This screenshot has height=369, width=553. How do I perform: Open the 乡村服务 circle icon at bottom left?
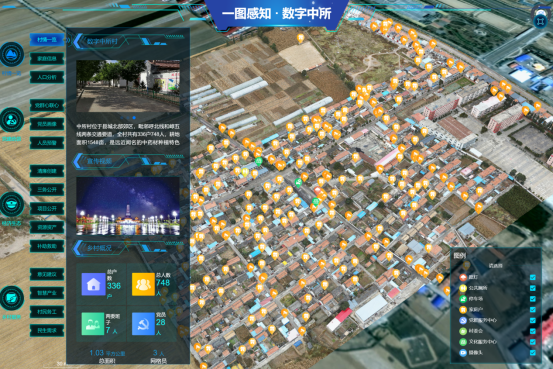pyautogui.click(x=12, y=298)
